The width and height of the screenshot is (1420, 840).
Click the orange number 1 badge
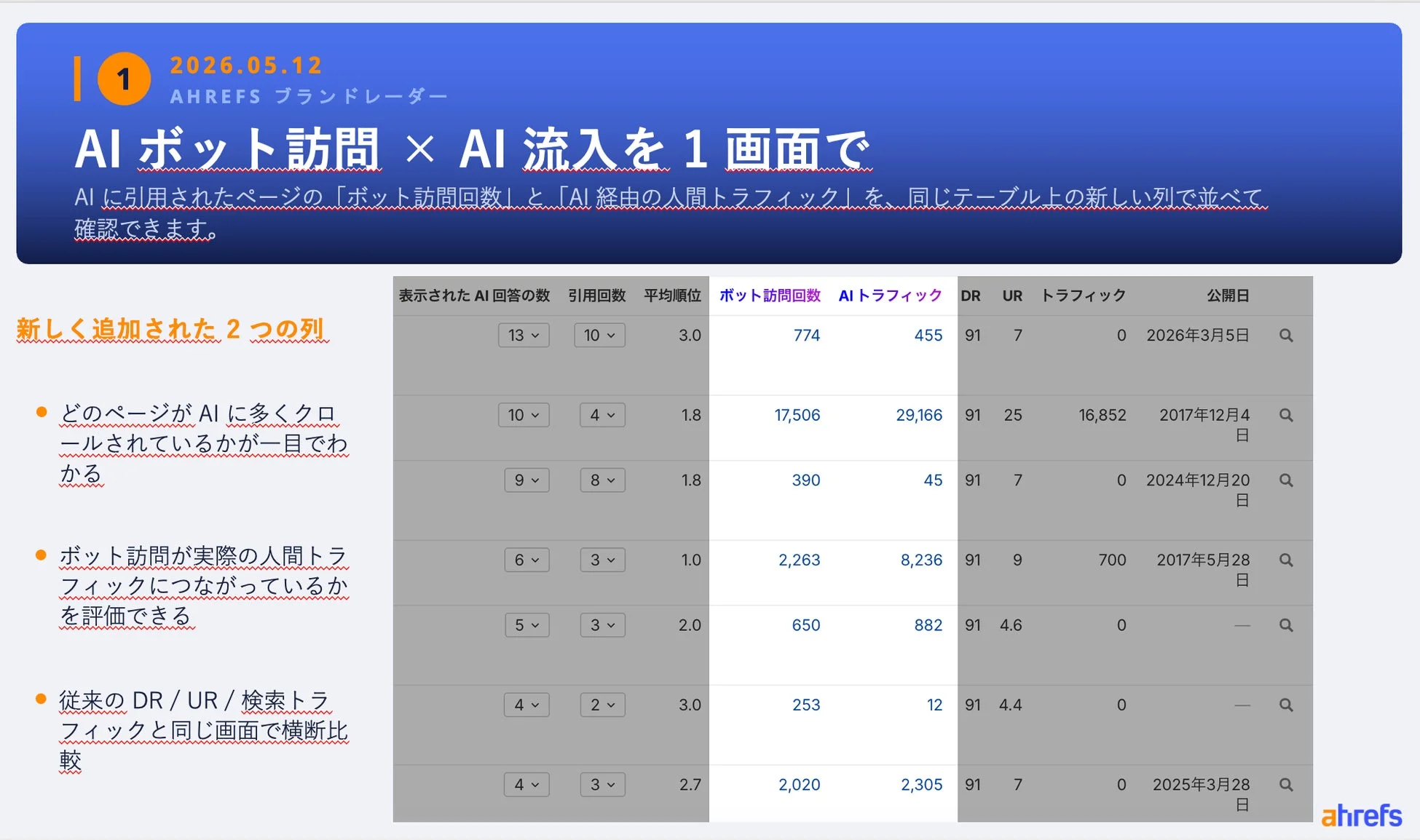(x=124, y=79)
